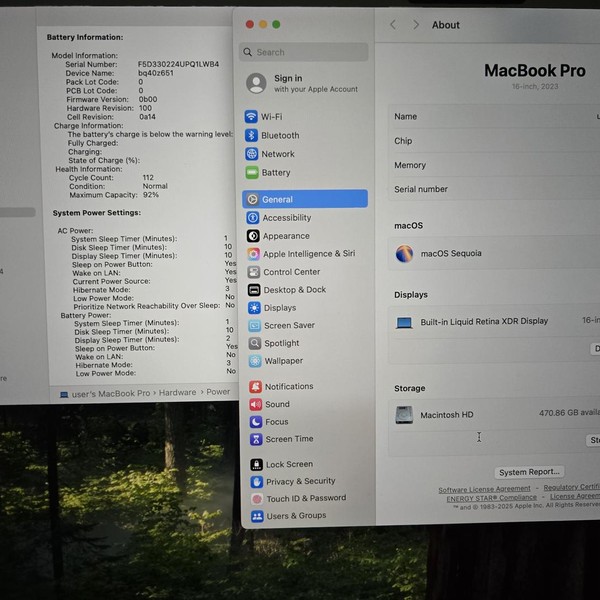
Task: Click the Chip row in About
Action: tap(494, 141)
